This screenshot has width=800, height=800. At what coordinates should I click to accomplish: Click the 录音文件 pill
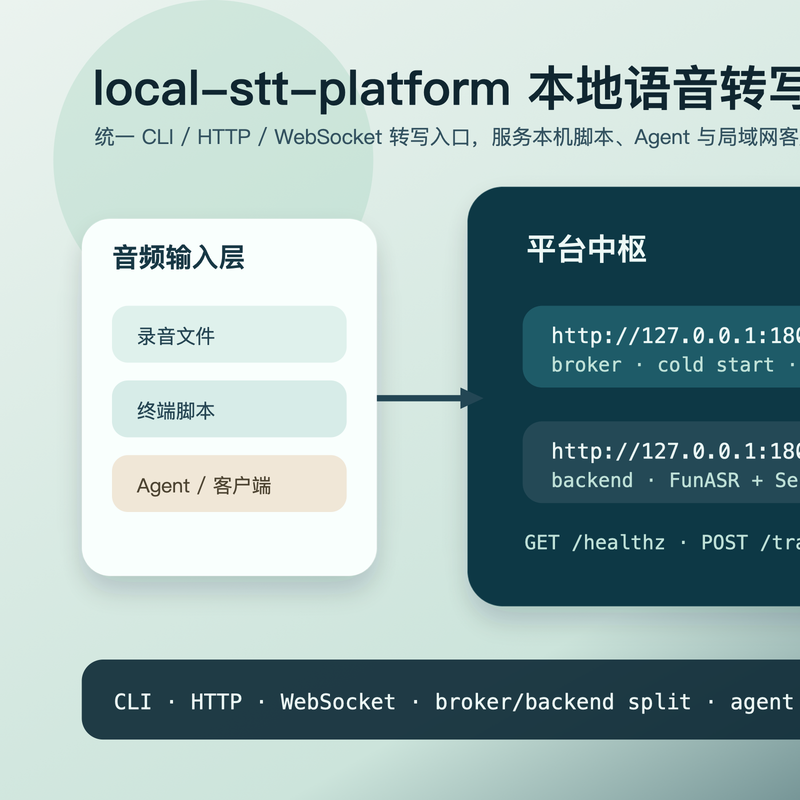[229, 335]
